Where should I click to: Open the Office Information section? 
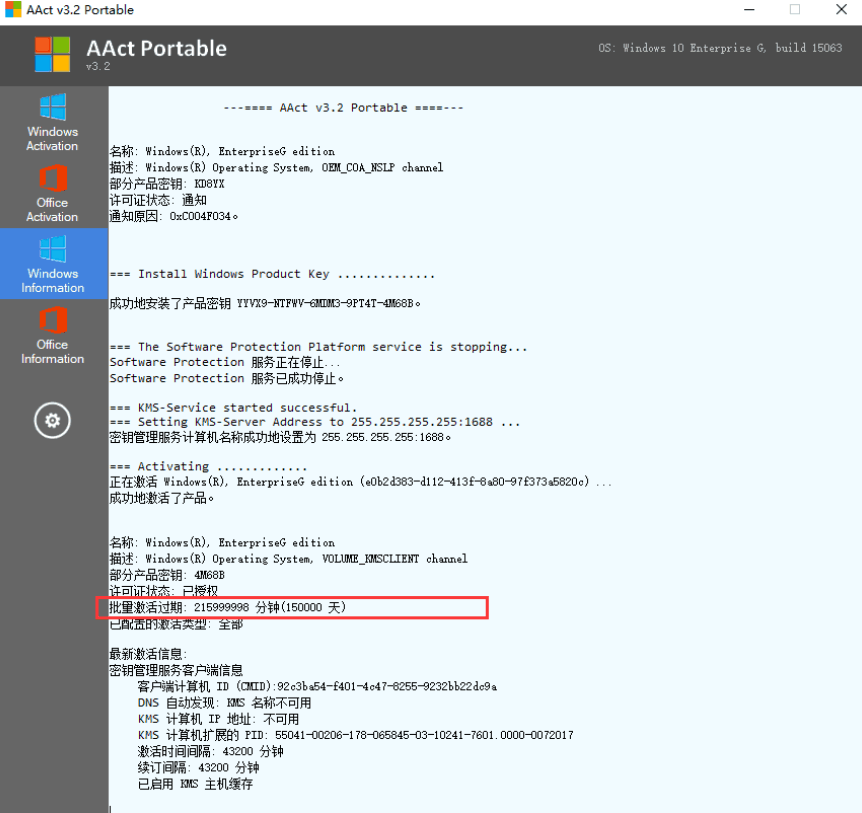[53, 335]
